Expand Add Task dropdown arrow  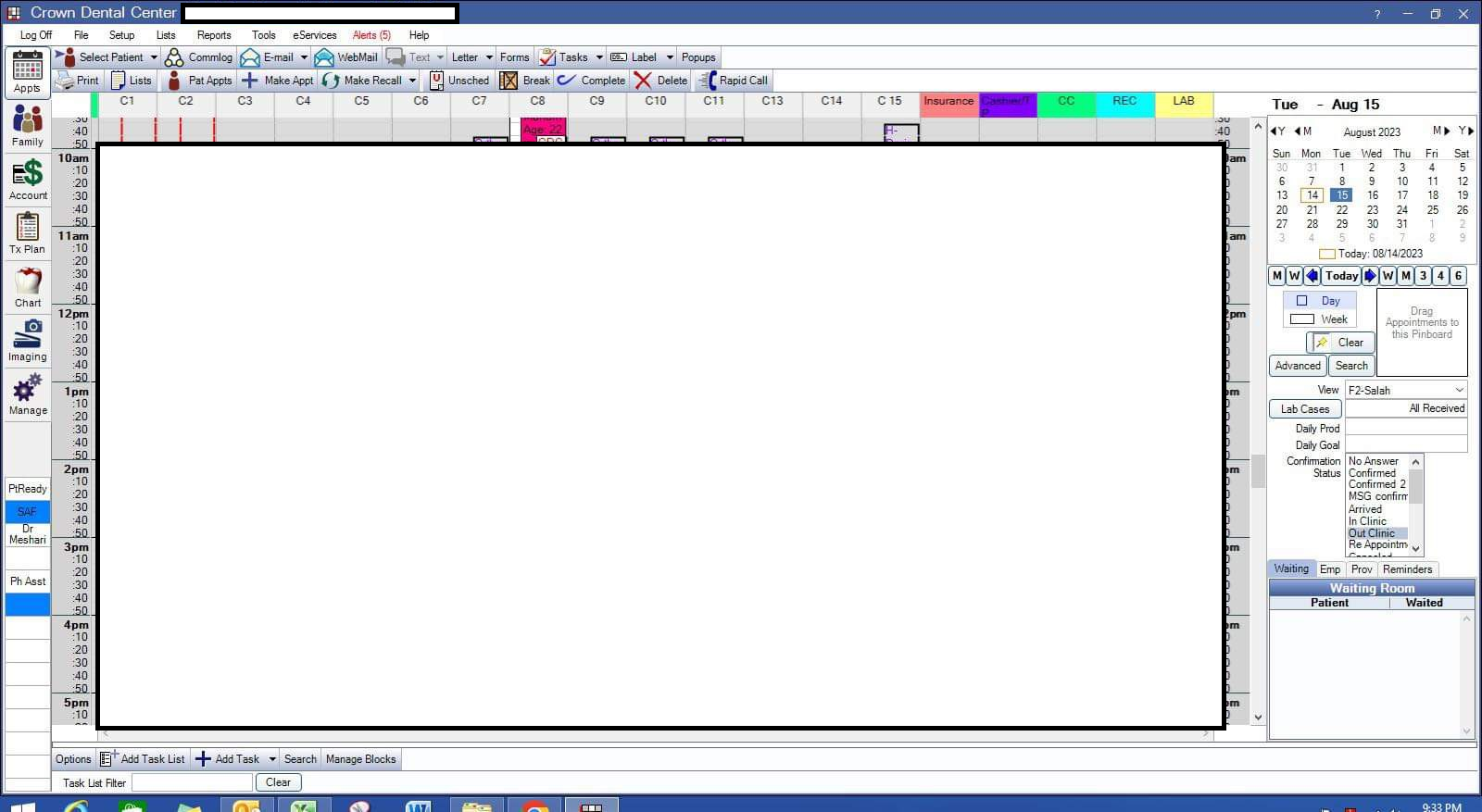click(272, 759)
